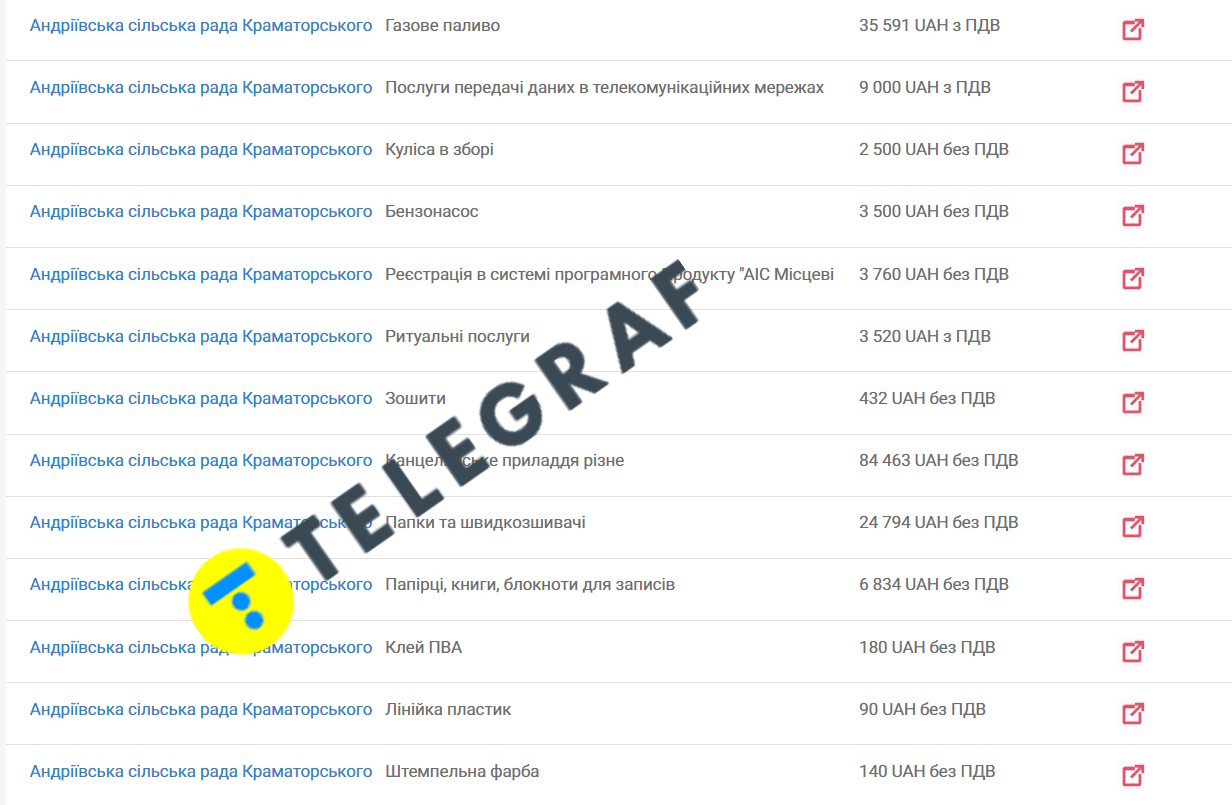The width and height of the screenshot is (1232, 805).
Task: Open external link for Газове паливо row
Action: (1132, 30)
